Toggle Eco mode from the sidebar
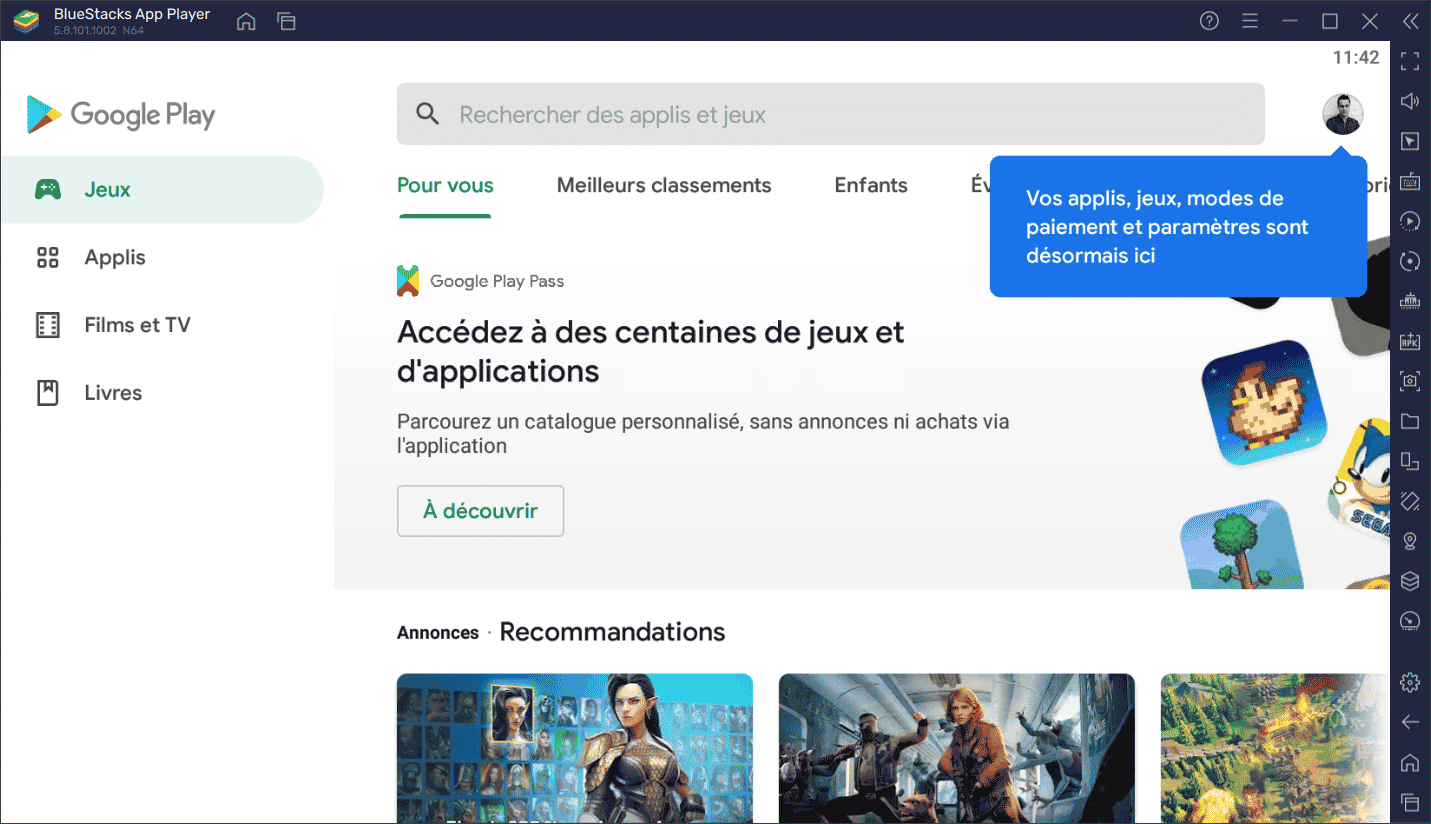 pos(1410,581)
